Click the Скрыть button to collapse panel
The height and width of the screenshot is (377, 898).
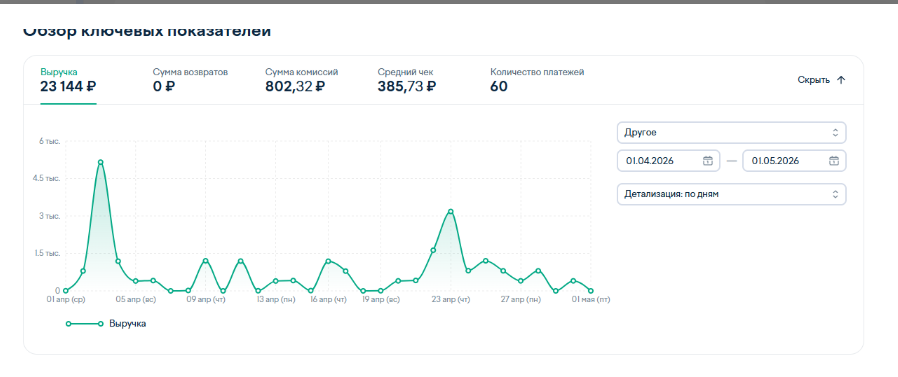click(821, 80)
